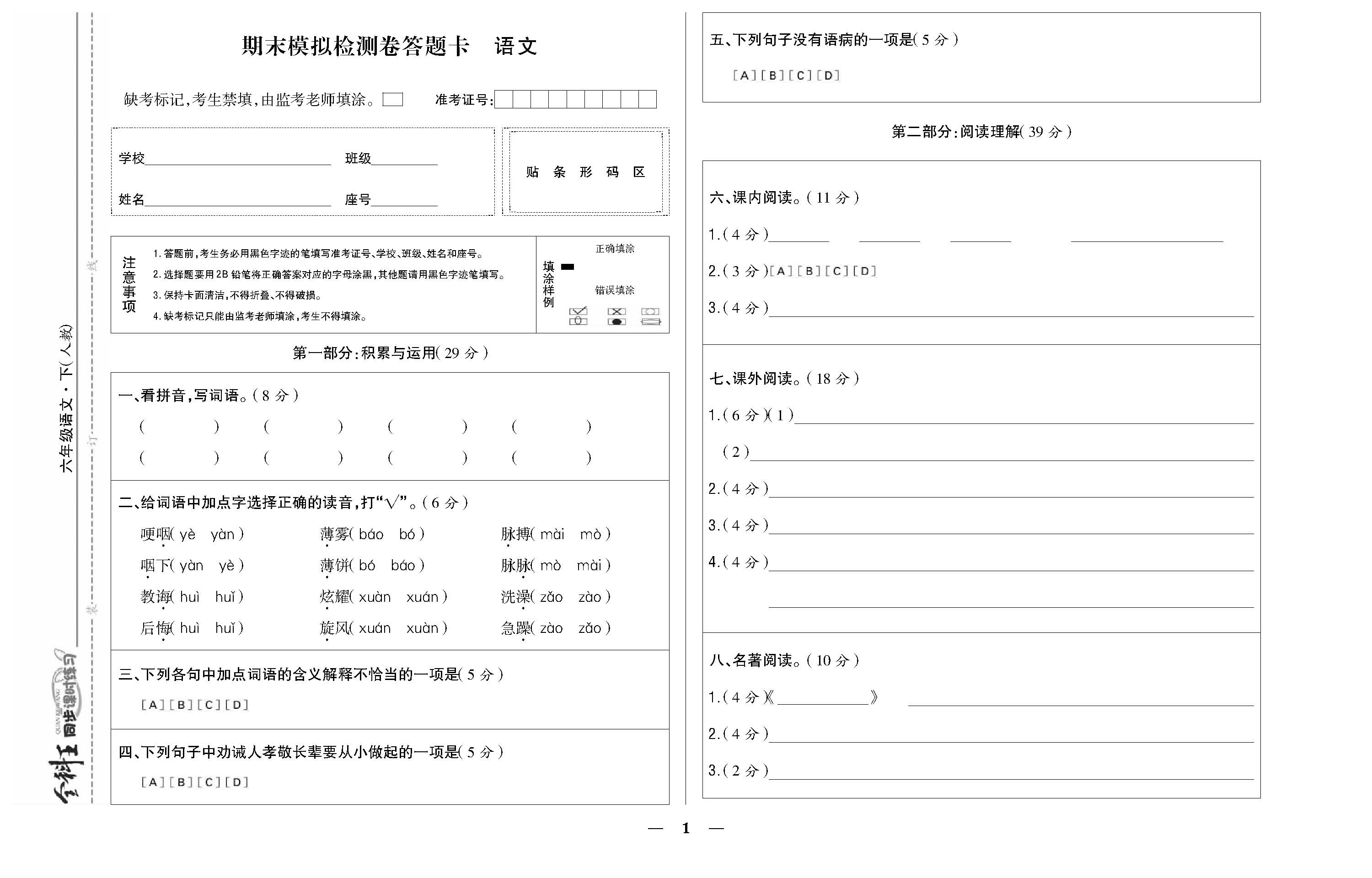This screenshot has width=1372, height=878.
Task: Check the 缺考标记 absence mark box
Action: 393,100
